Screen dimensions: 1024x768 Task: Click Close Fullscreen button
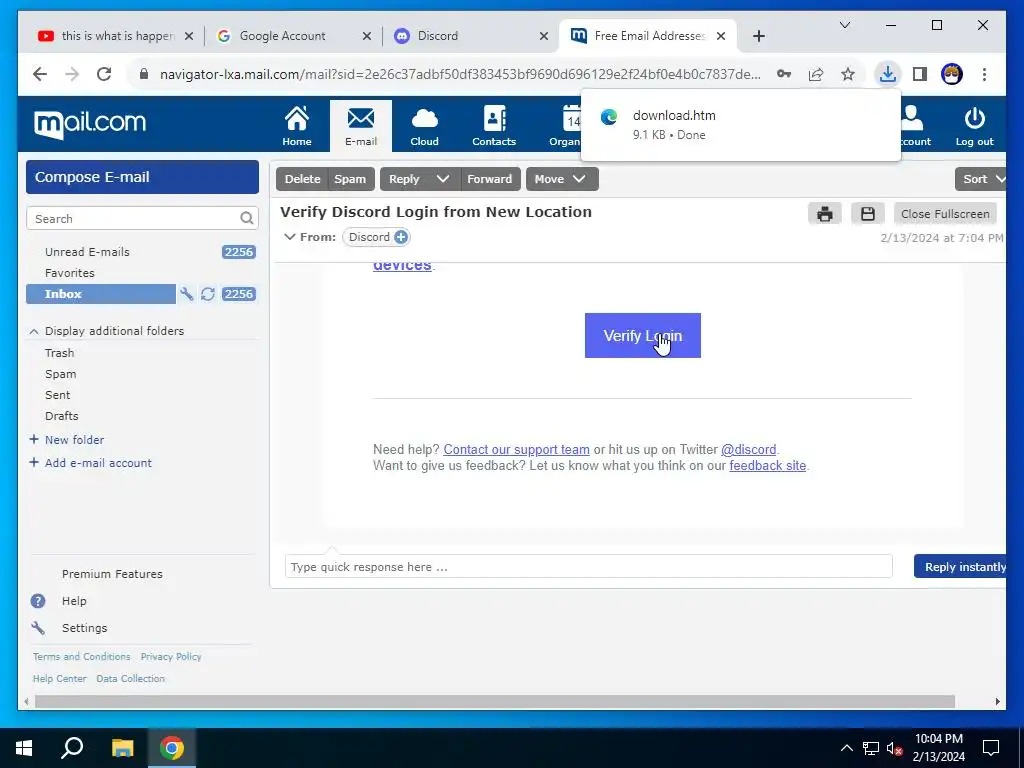click(945, 214)
